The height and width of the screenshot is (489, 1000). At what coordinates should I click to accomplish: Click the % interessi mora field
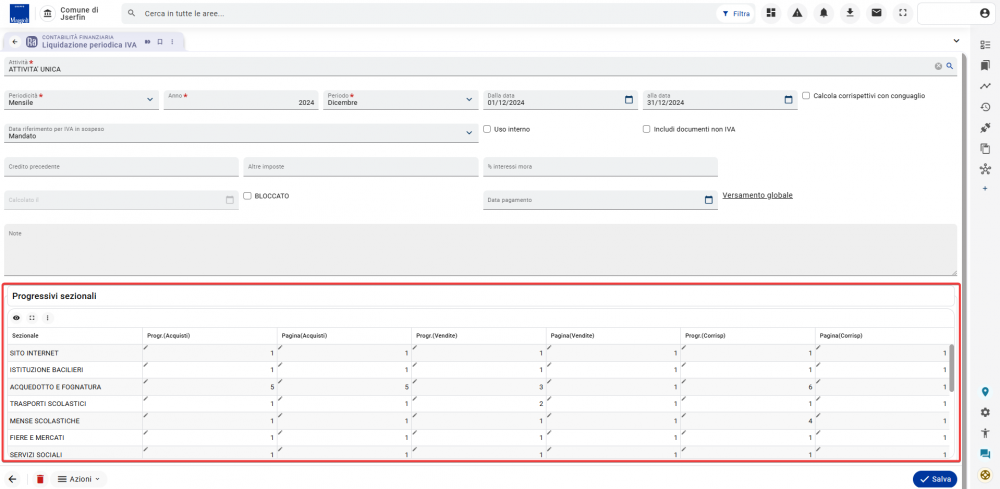coord(600,166)
